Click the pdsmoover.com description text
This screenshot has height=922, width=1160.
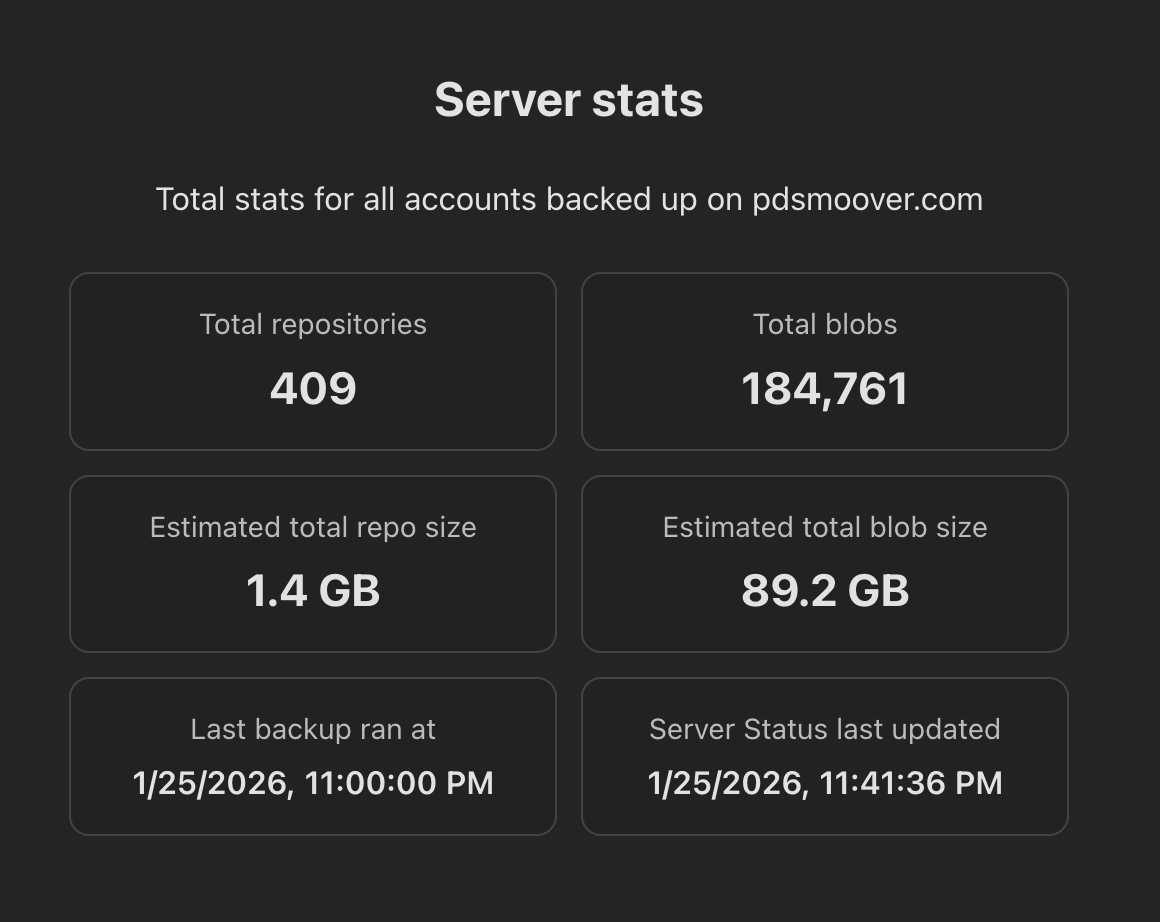[569, 199]
